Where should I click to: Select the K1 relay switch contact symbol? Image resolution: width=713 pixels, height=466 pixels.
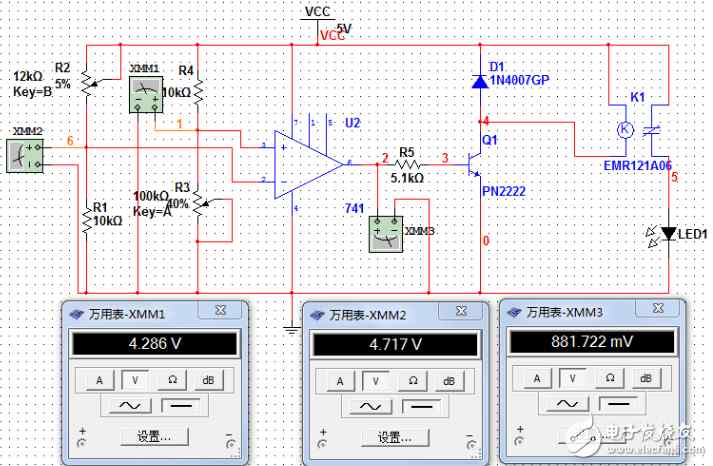652,131
